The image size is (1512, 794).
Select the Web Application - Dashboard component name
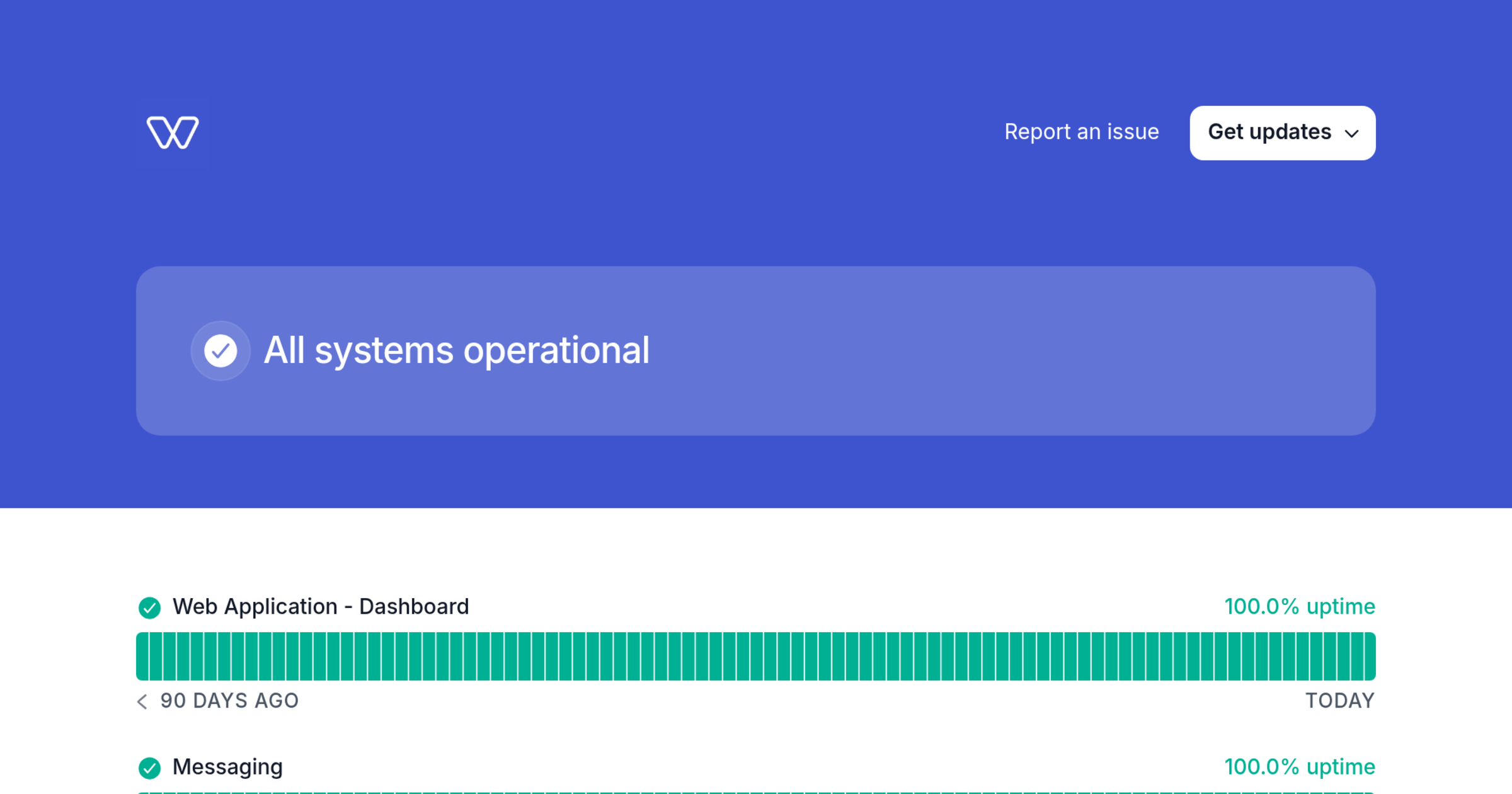pos(321,607)
